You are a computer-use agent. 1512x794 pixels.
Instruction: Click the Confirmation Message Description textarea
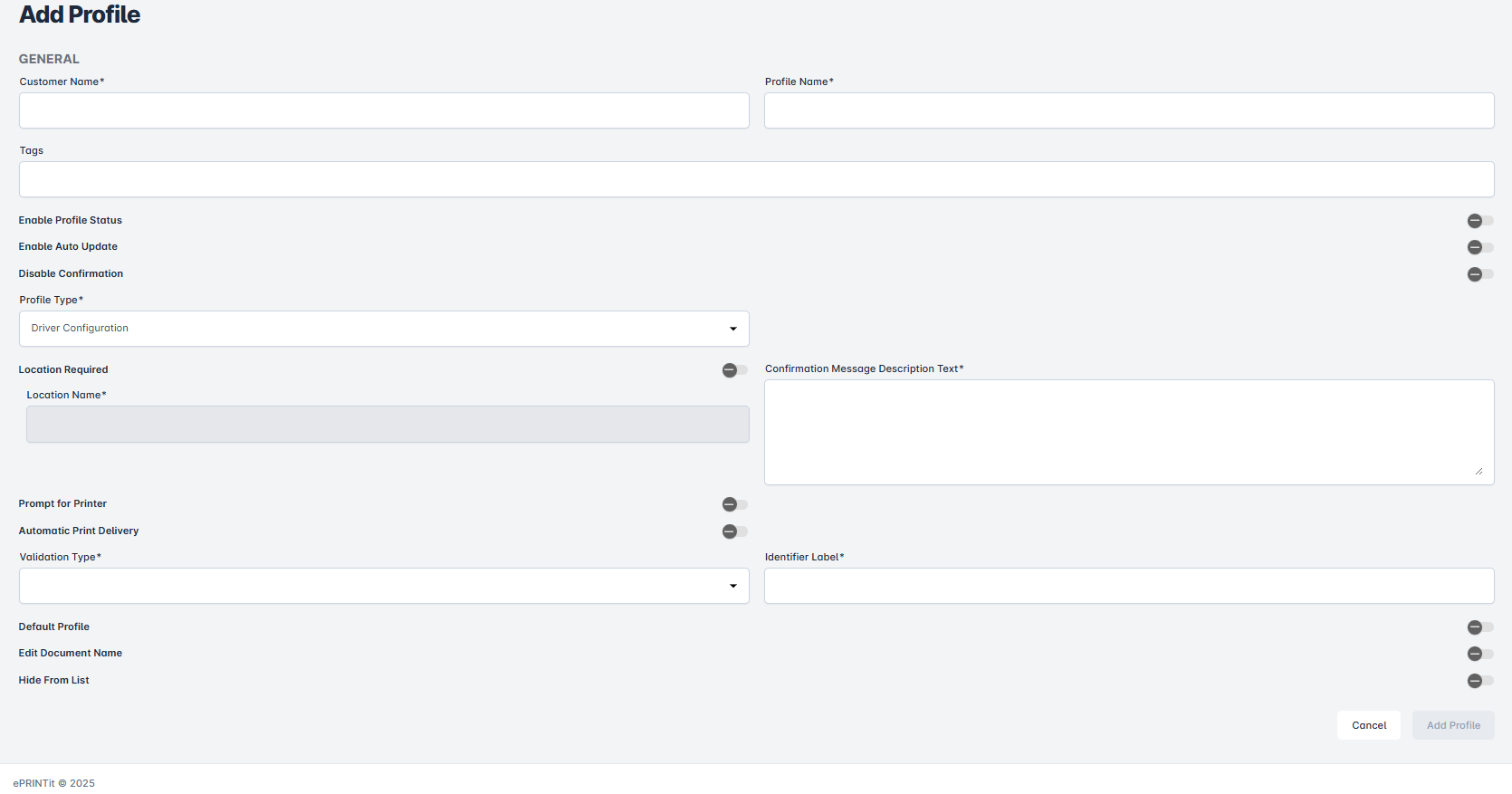(1128, 432)
